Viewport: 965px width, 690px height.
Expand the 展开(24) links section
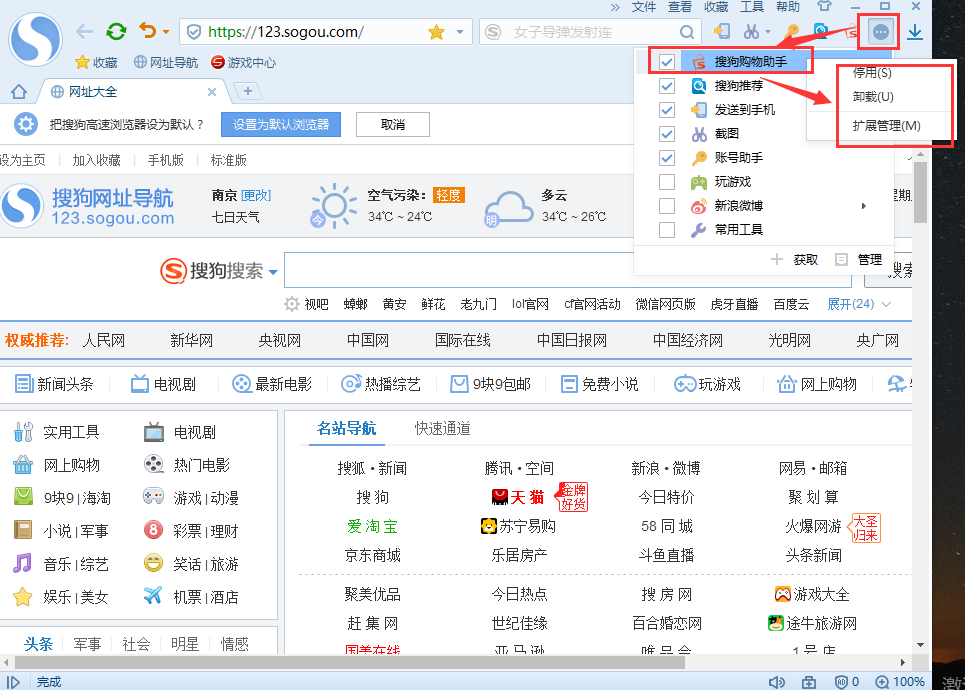(x=852, y=303)
